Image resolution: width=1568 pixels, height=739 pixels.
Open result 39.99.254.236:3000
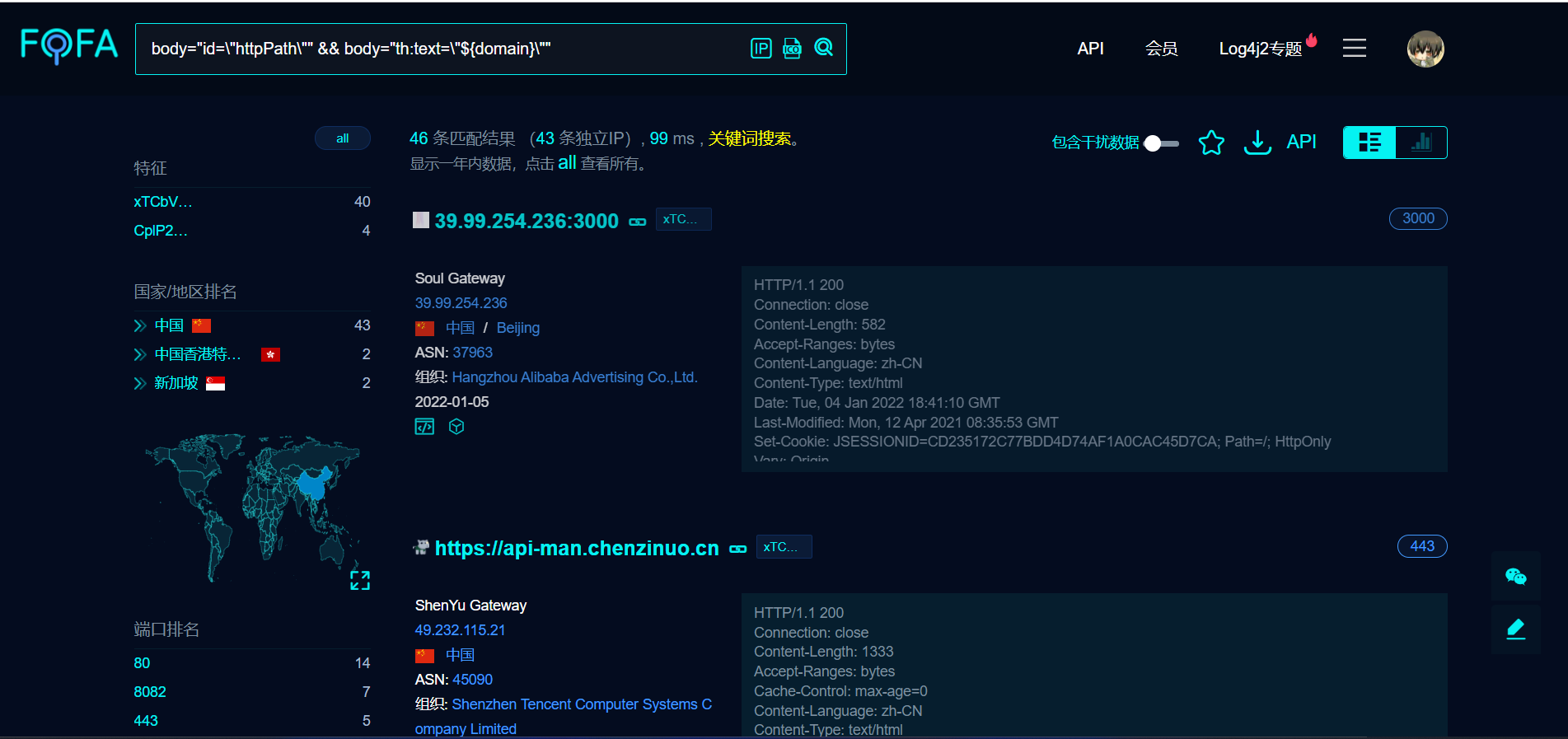click(527, 221)
